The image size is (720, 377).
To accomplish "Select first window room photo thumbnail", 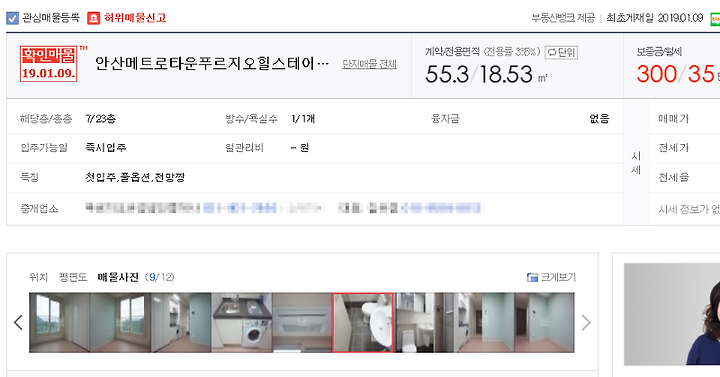I will [x=59, y=323].
